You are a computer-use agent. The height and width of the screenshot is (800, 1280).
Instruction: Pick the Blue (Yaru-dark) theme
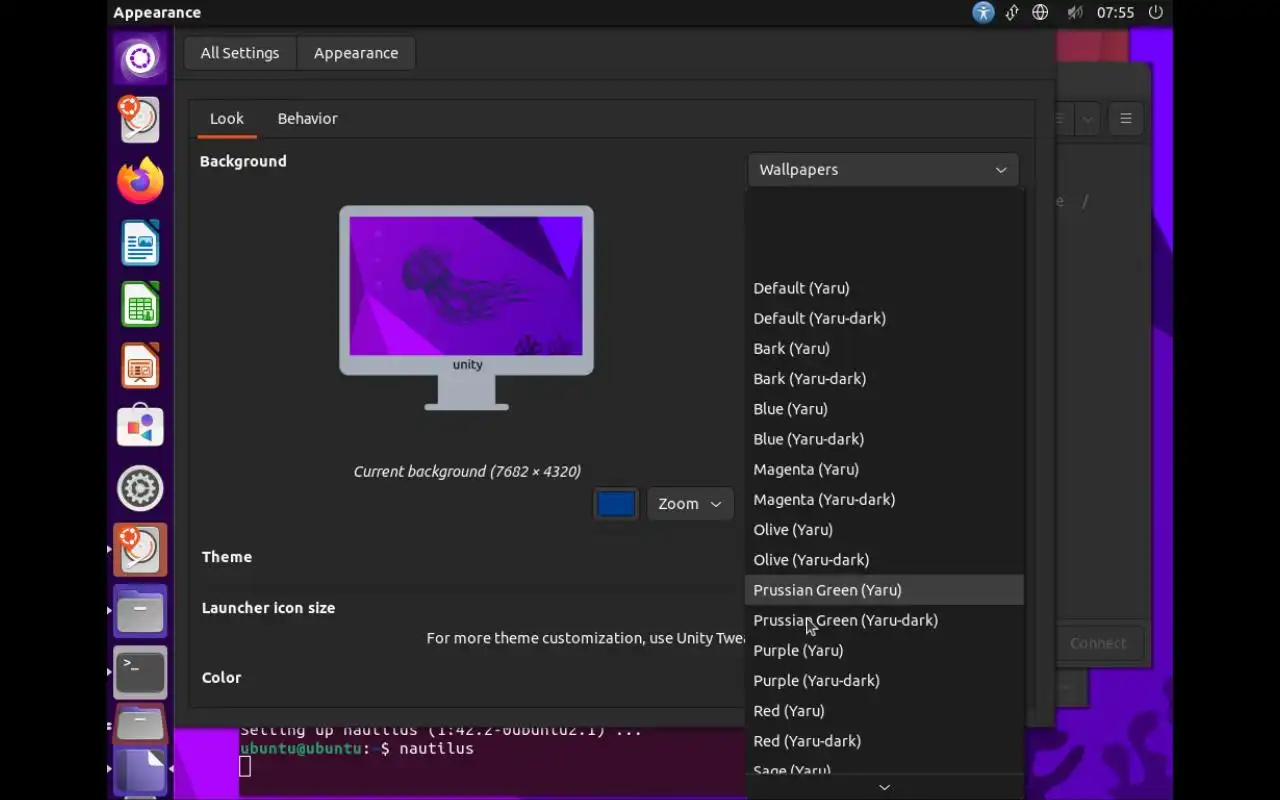(x=884, y=439)
